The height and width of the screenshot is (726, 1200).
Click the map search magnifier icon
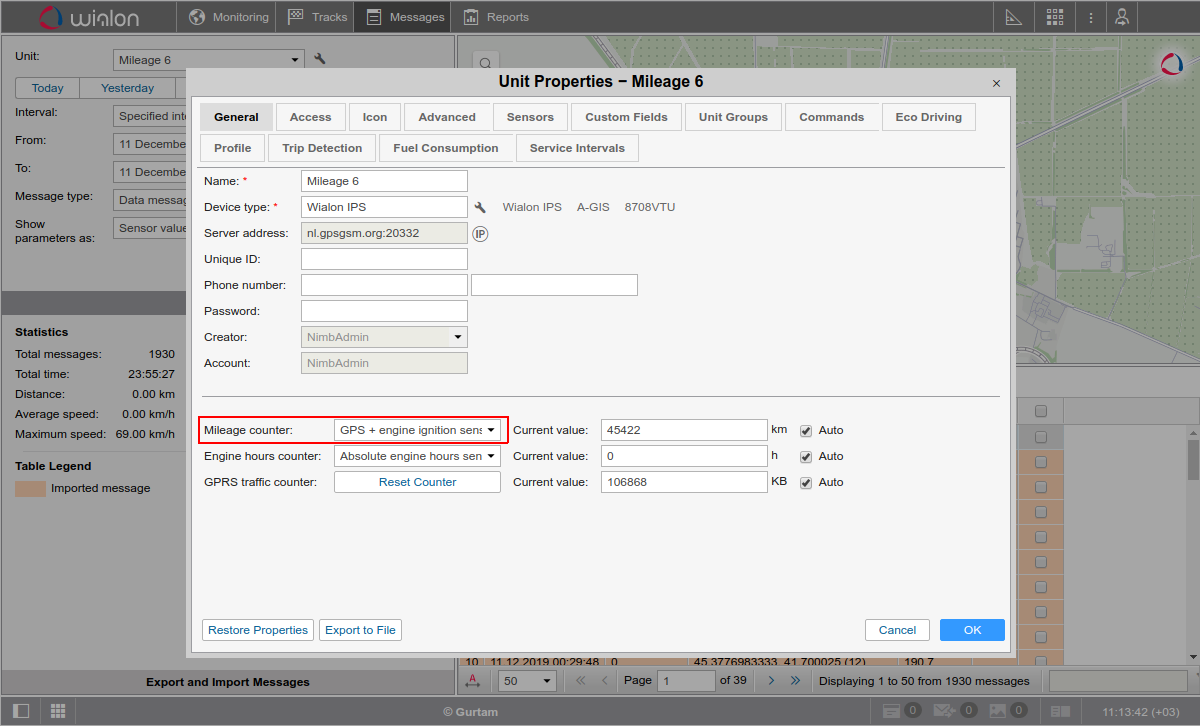click(x=483, y=62)
